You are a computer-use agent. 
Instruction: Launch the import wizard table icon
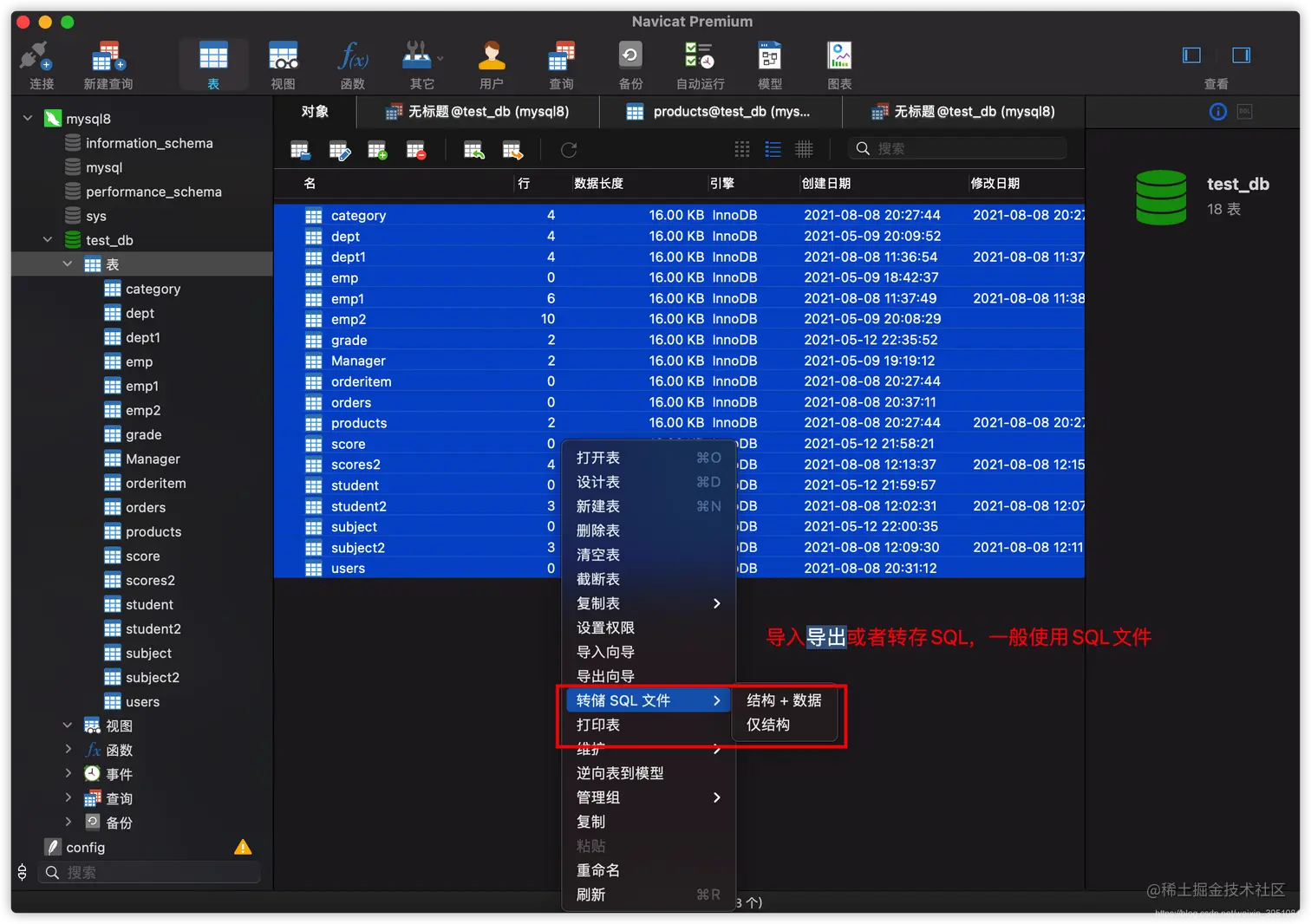click(x=473, y=149)
